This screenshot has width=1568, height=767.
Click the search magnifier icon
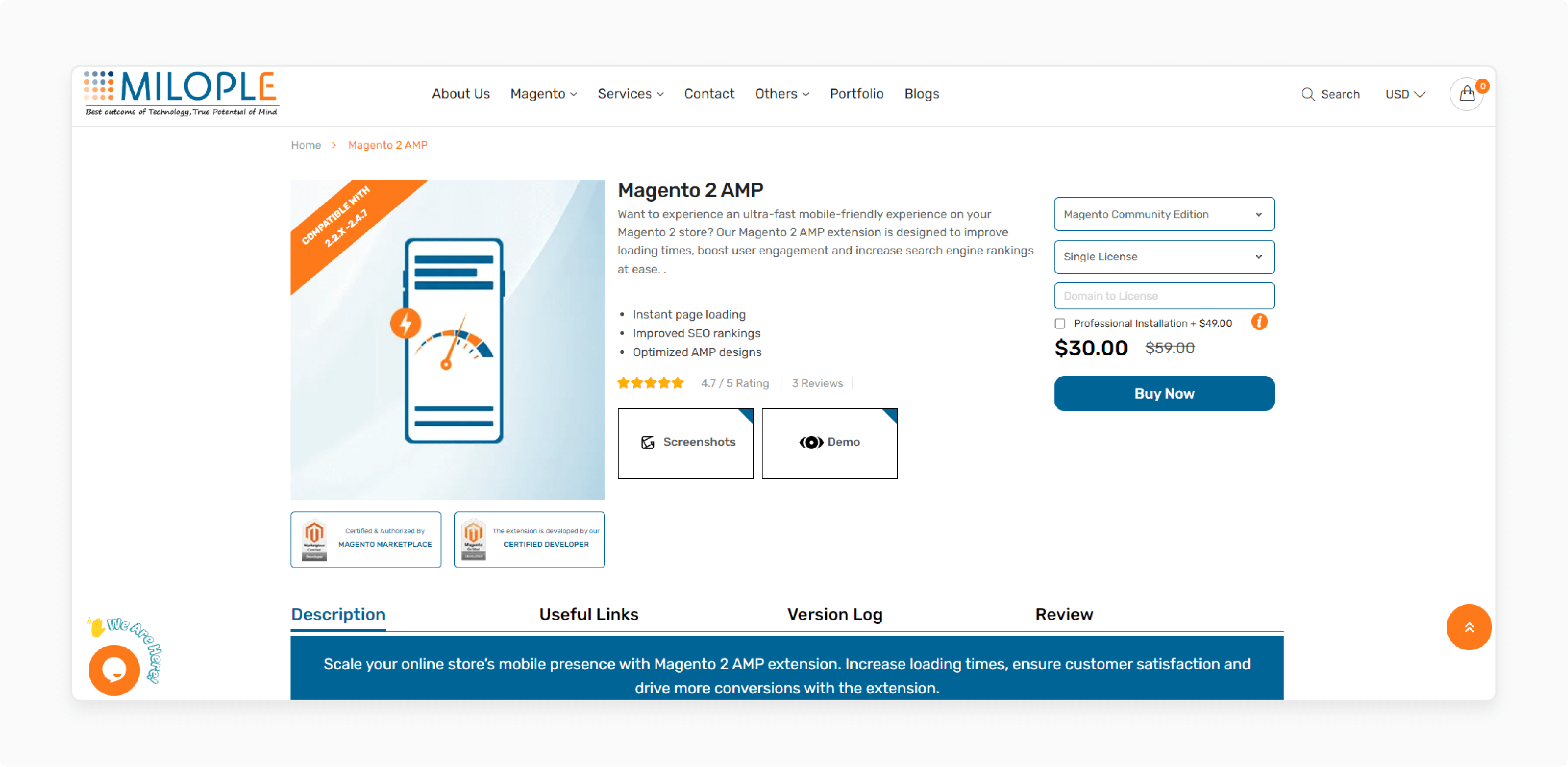point(1308,95)
